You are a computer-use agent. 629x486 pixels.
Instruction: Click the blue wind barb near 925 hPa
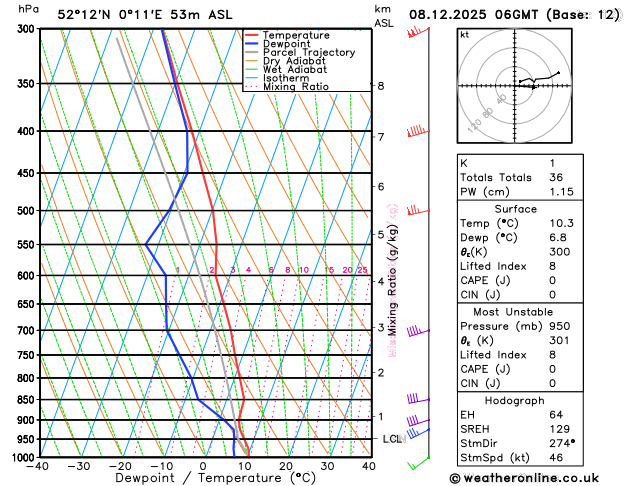tap(418, 433)
